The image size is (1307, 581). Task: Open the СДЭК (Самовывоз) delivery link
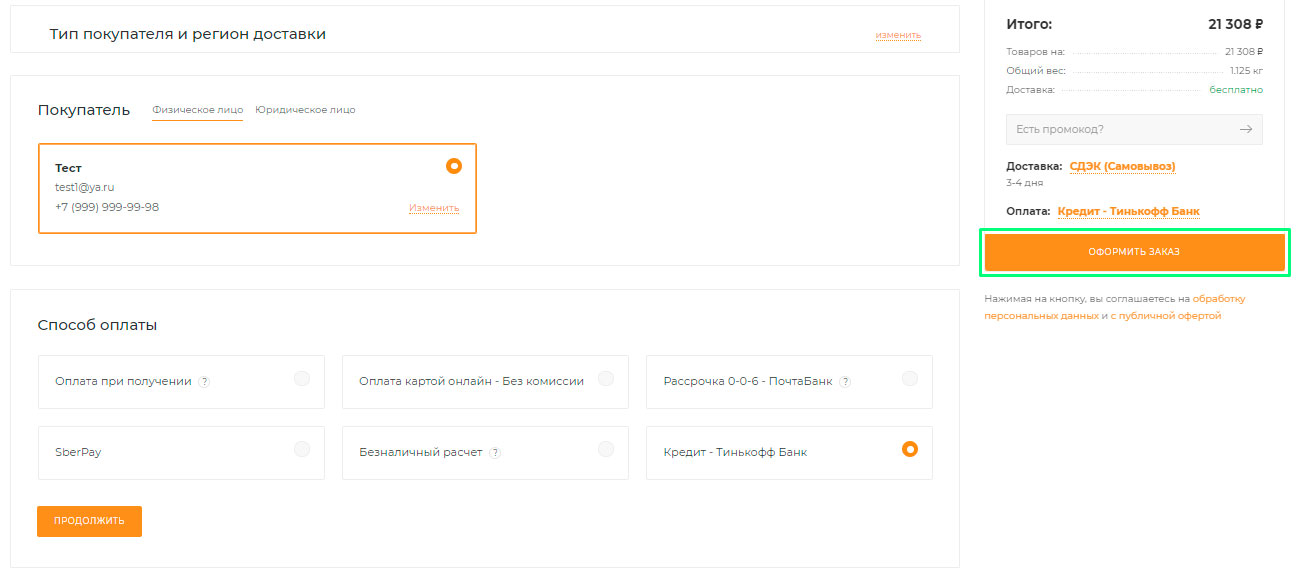[x=1122, y=167]
